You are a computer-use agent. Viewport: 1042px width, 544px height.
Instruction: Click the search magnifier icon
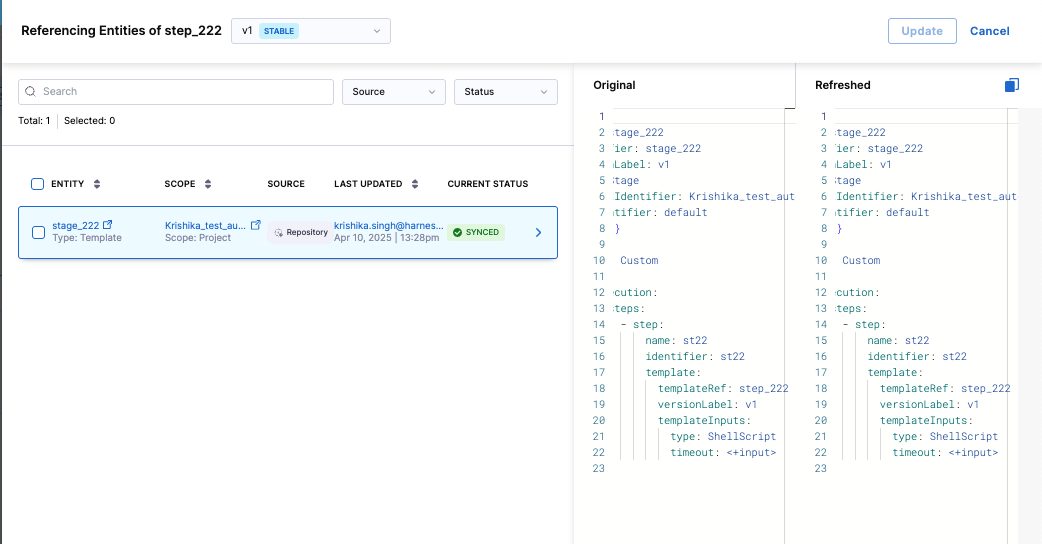[31, 92]
